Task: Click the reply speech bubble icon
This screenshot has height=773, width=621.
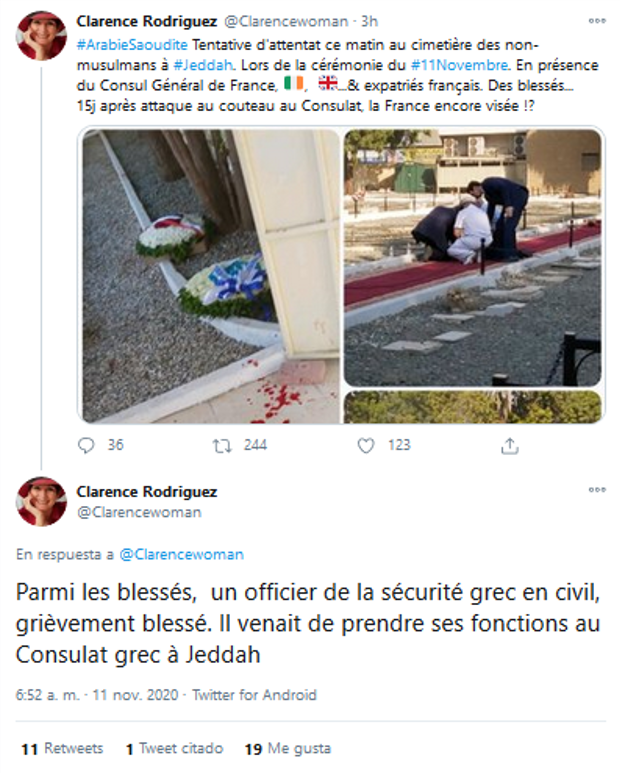Action: 86,445
